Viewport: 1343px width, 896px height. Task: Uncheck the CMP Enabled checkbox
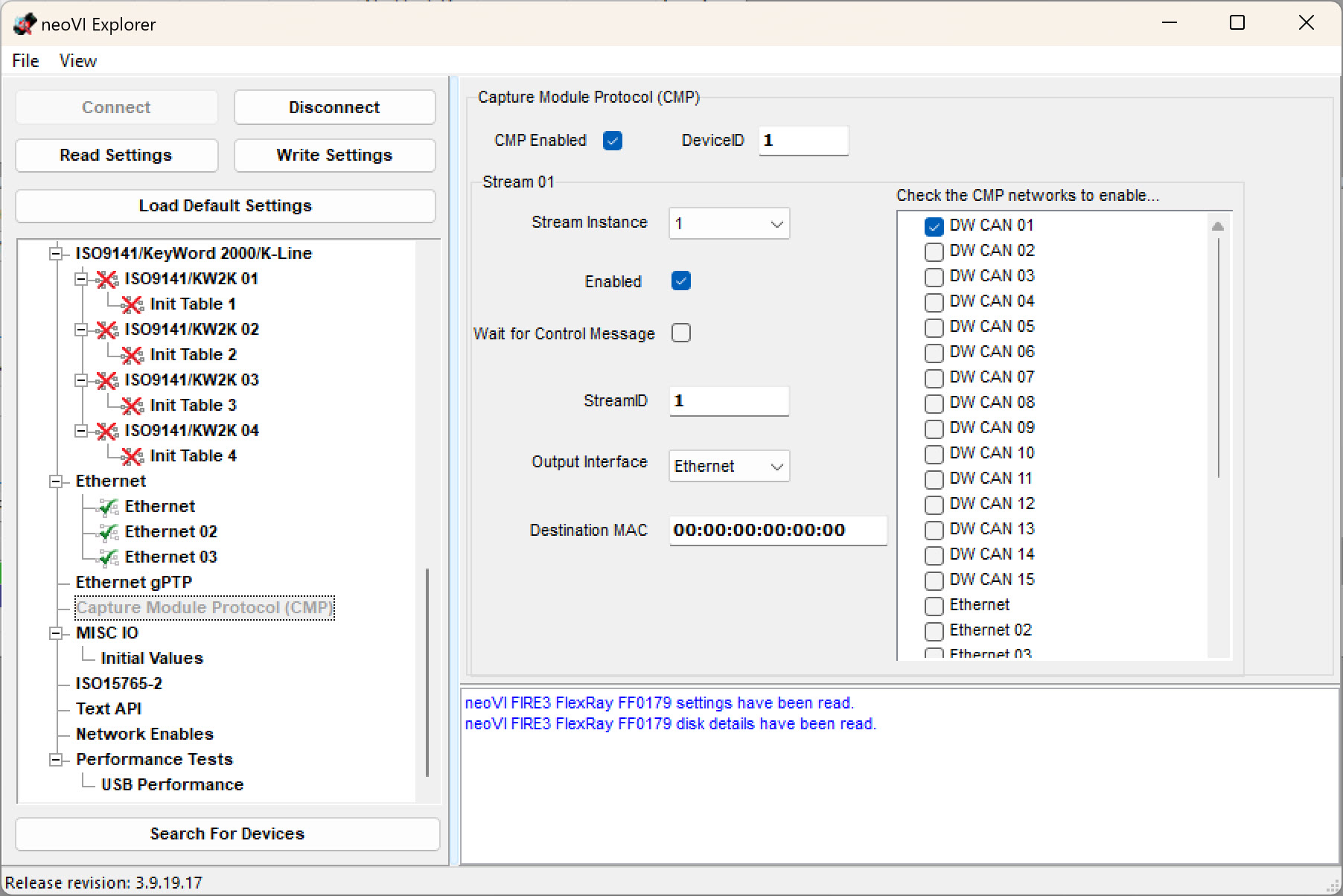tap(612, 140)
